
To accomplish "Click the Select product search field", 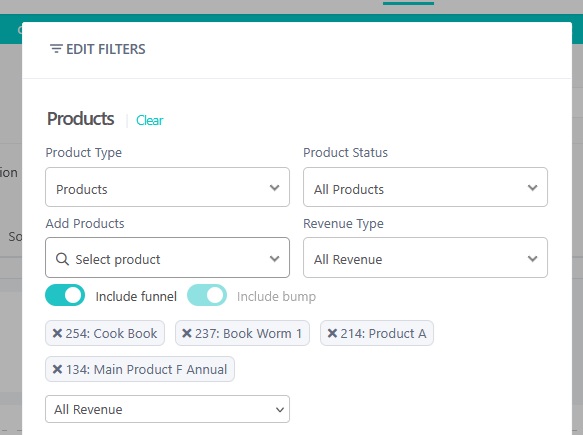I will tap(167, 258).
